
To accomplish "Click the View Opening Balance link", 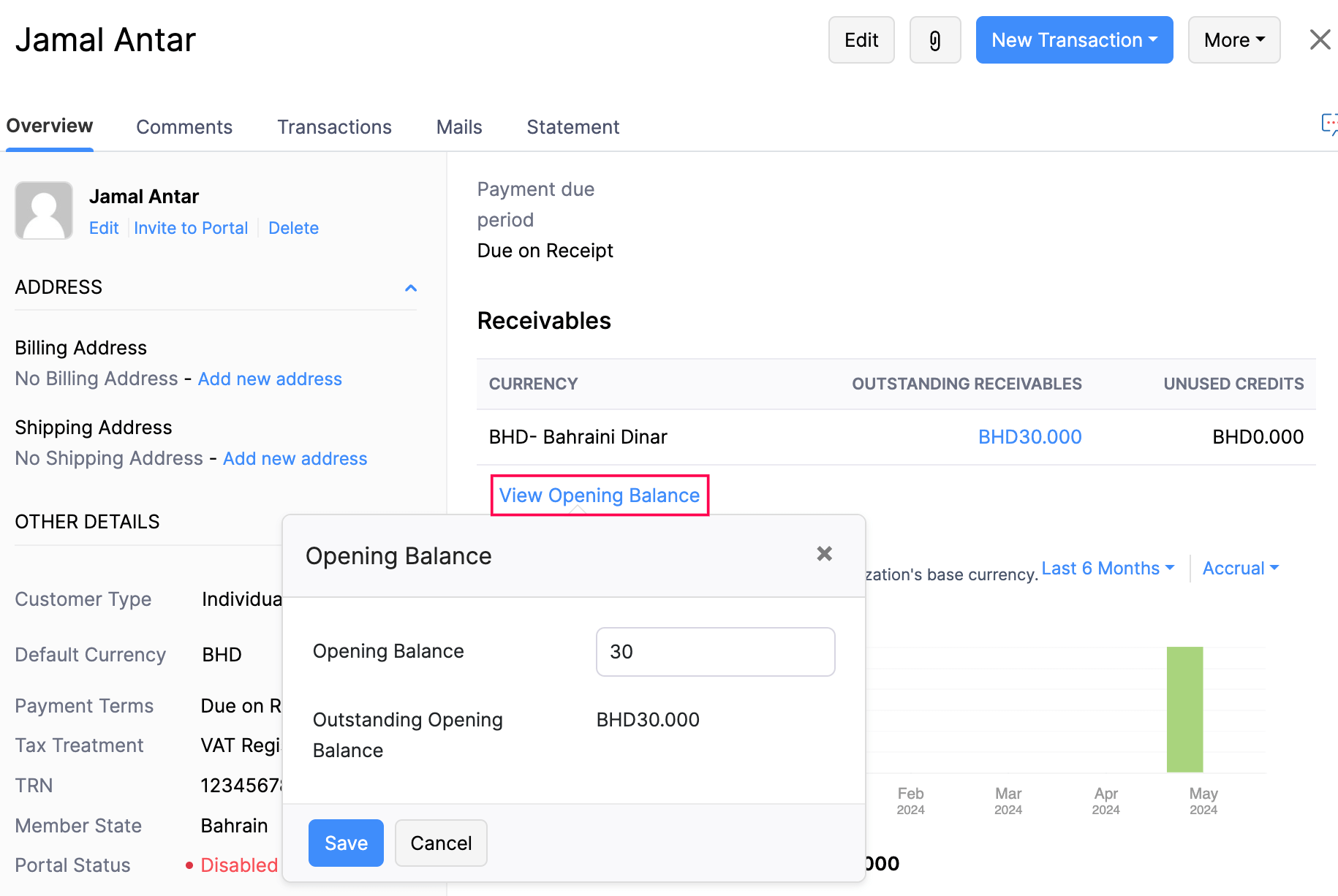I will click(x=599, y=496).
